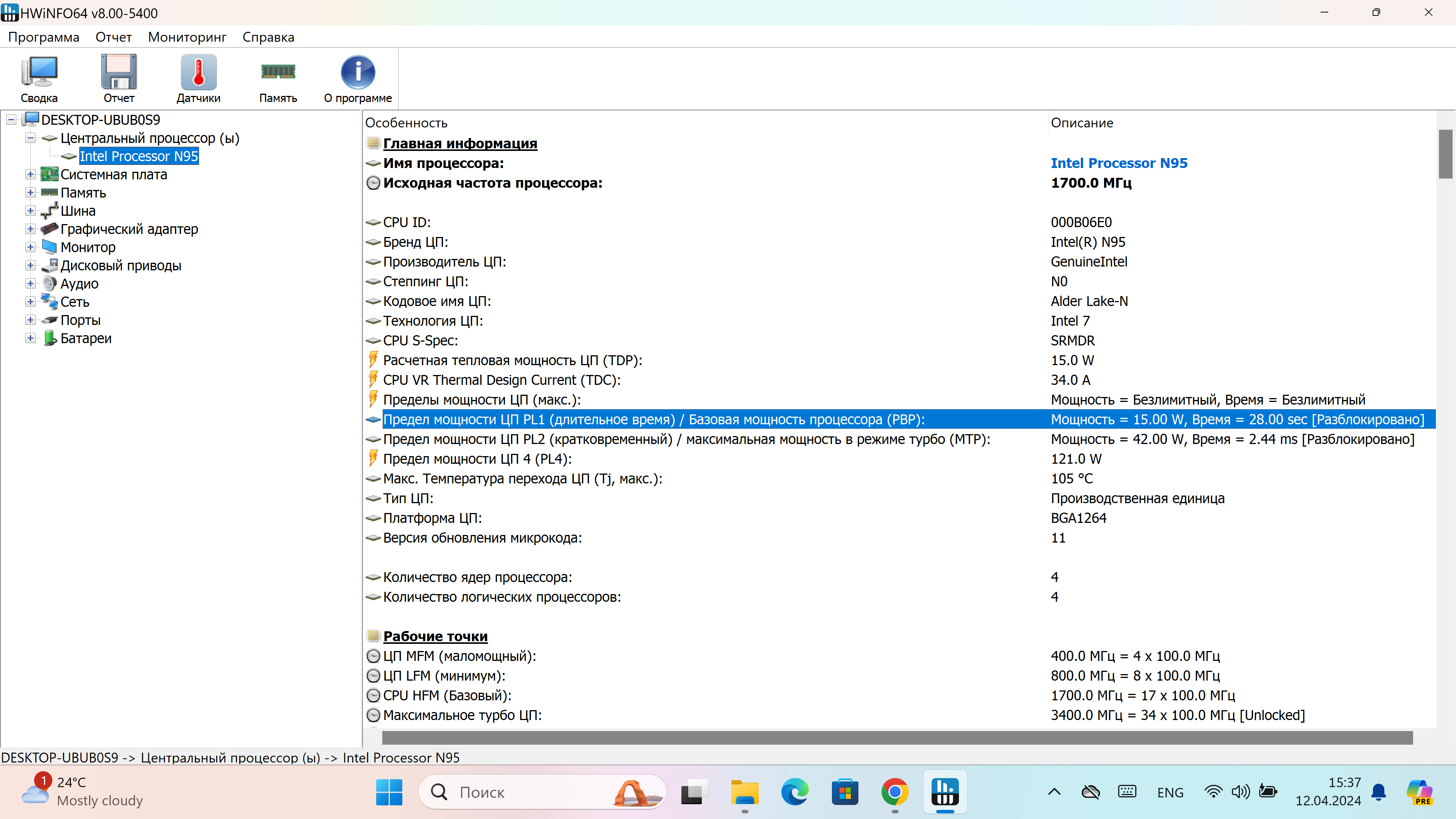Screen dimensions: 1456x819
Task: Click the vertical scrollbar thumb
Action: (x=1445, y=154)
